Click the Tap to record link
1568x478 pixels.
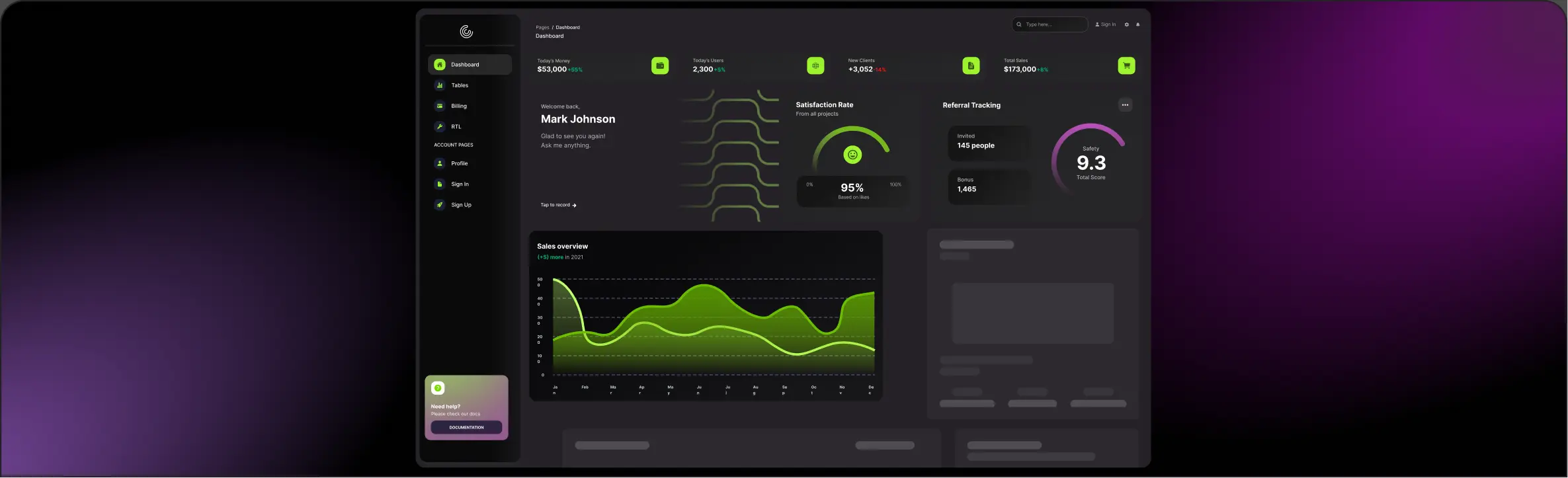[x=558, y=205]
